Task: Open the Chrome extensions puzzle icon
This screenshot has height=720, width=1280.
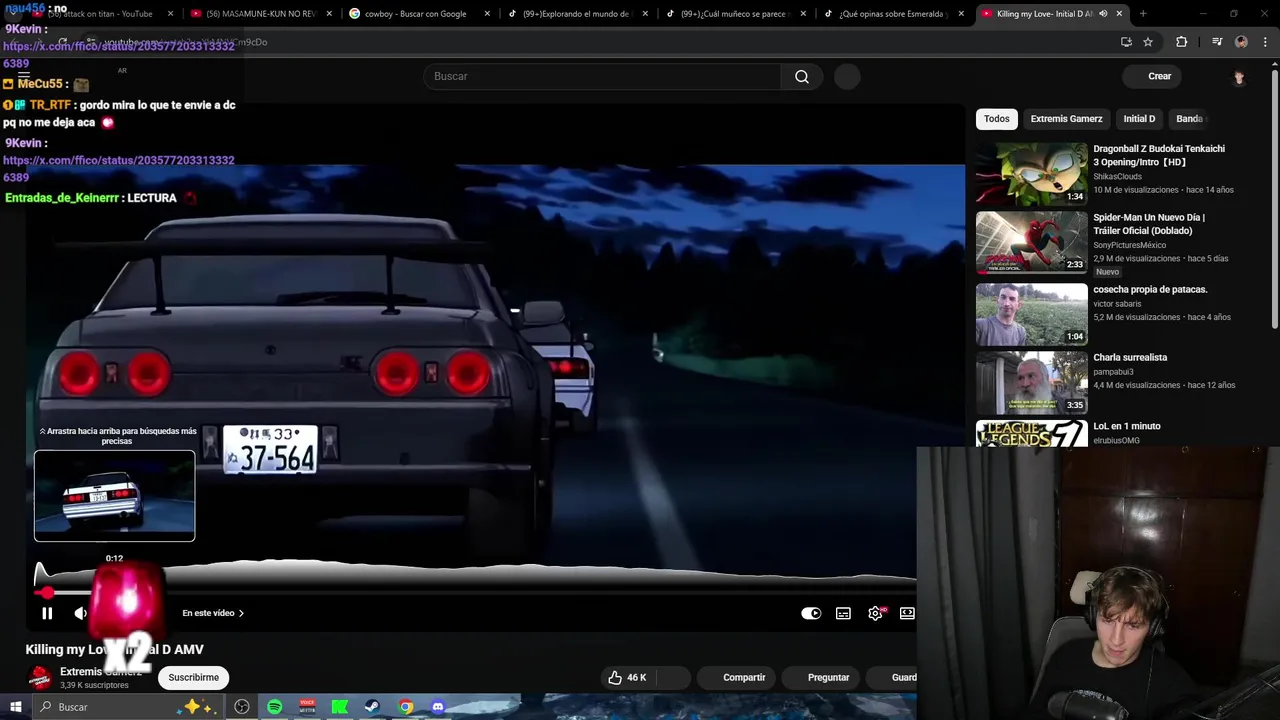Action: pos(1182,42)
